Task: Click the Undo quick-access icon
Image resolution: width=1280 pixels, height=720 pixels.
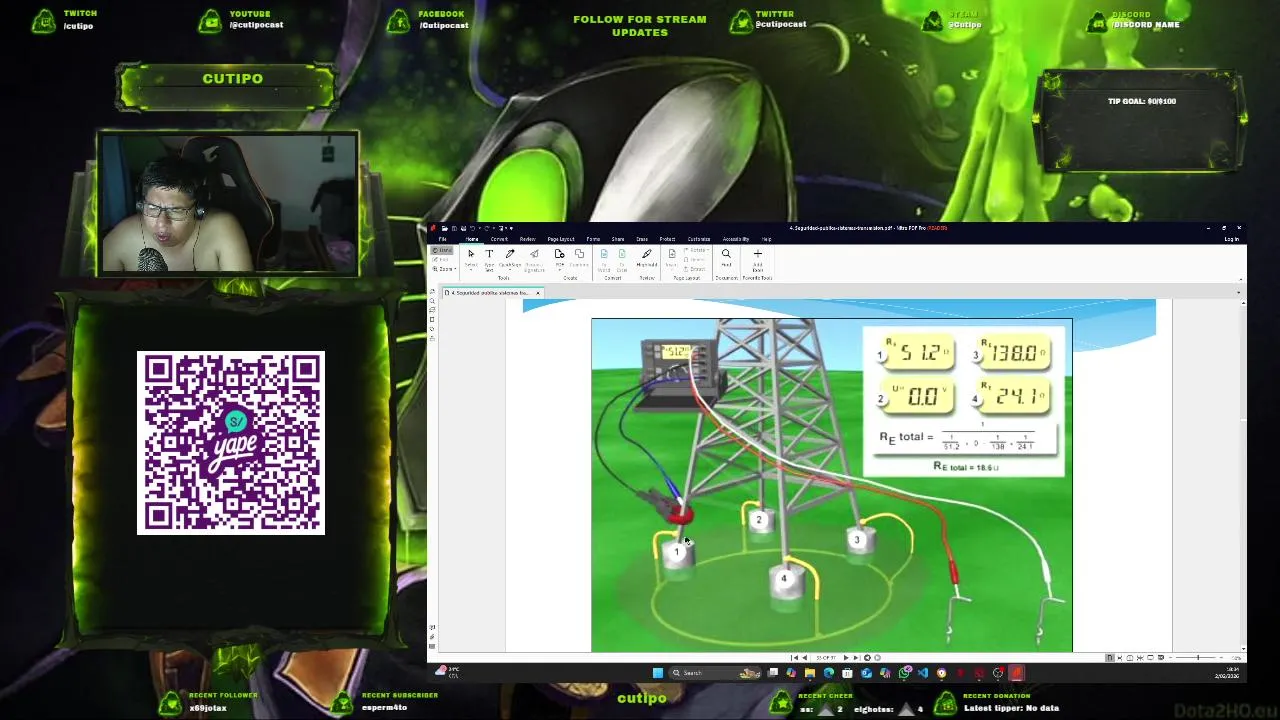Action: pyautogui.click(x=473, y=228)
